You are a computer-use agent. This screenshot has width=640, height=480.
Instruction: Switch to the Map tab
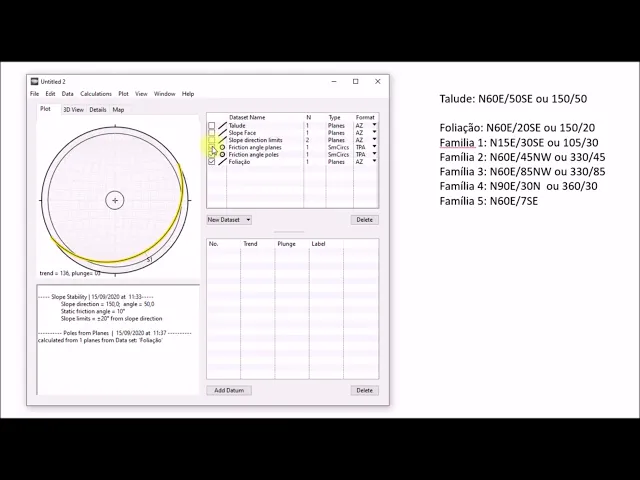tap(118, 110)
